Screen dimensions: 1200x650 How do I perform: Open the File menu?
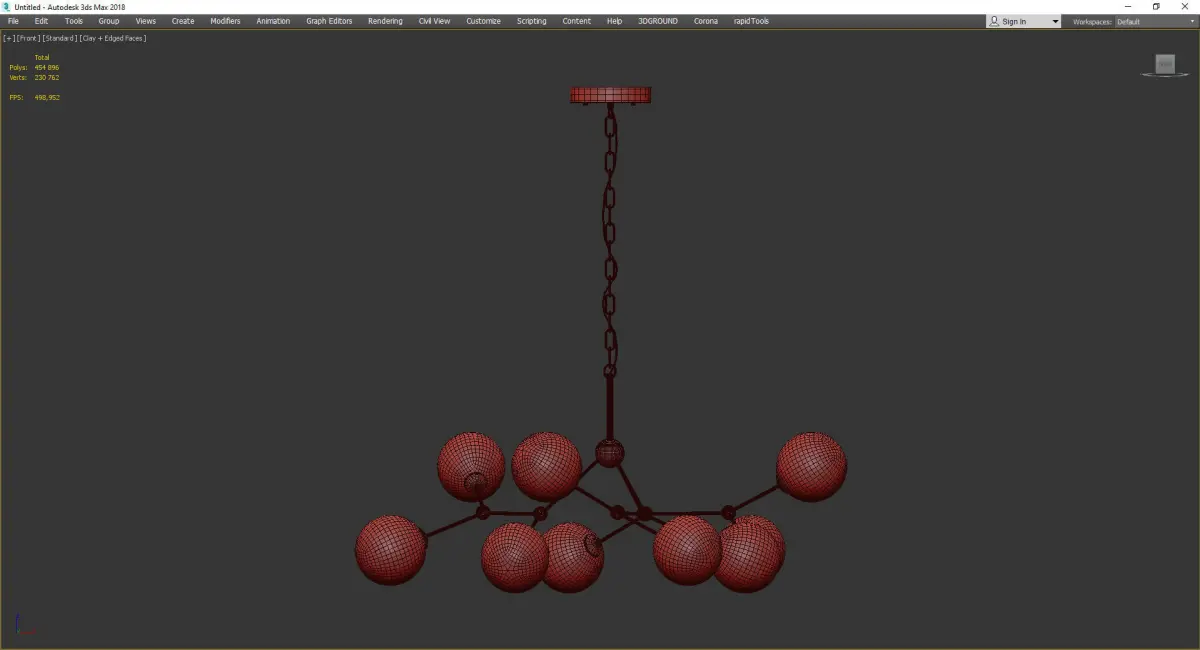point(13,21)
